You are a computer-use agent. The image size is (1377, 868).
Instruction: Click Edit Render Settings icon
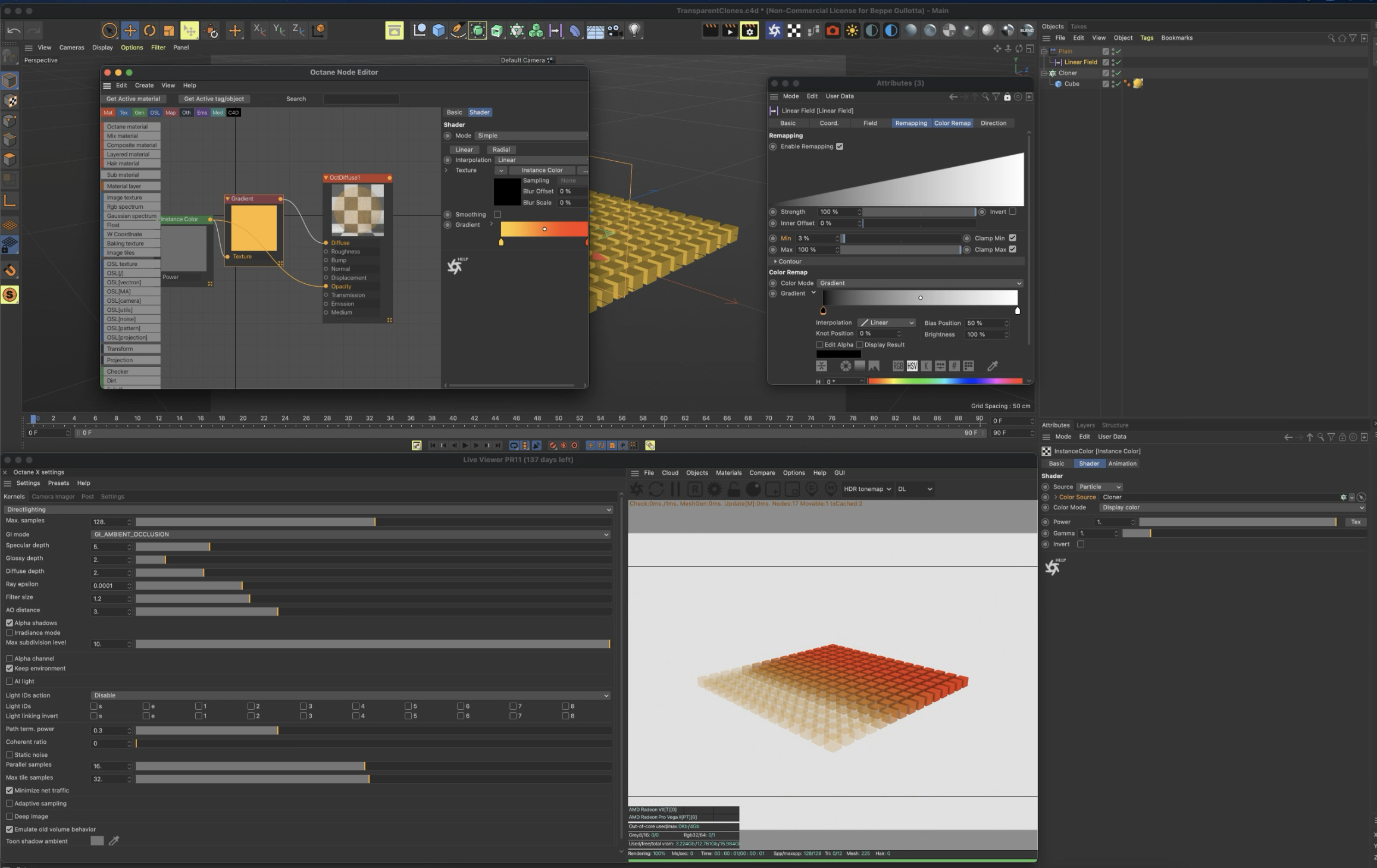[749, 30]
